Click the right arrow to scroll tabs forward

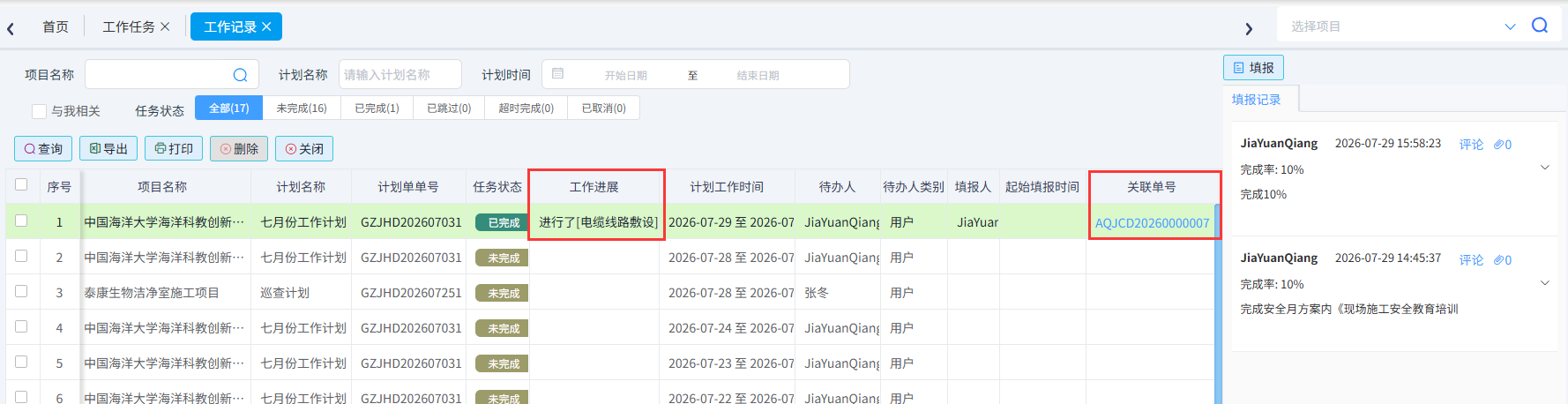coord(1249,28)
